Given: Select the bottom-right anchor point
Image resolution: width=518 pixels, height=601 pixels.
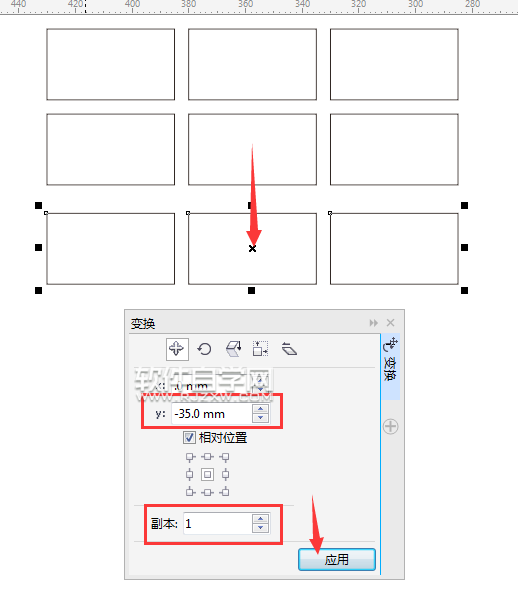Looking at the screenshot, I should pos(225,492).
